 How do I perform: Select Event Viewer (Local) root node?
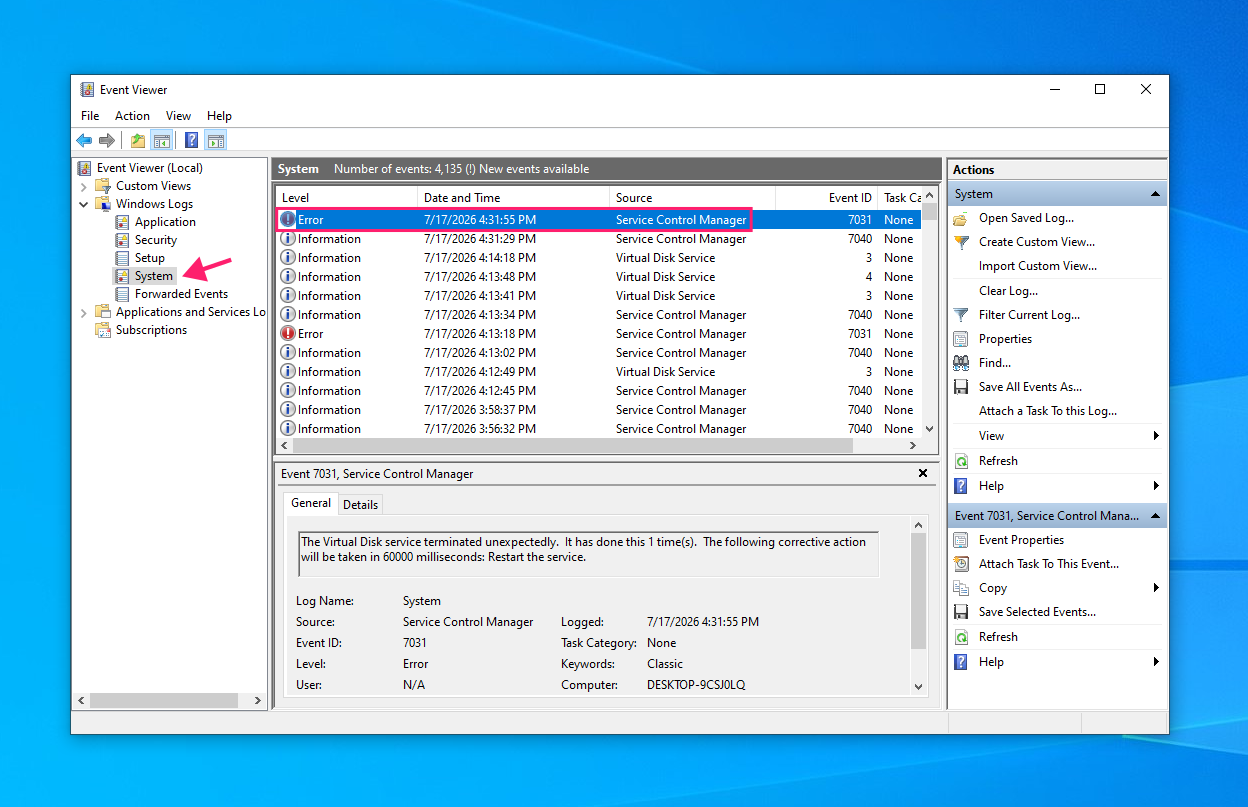(149, 168)
